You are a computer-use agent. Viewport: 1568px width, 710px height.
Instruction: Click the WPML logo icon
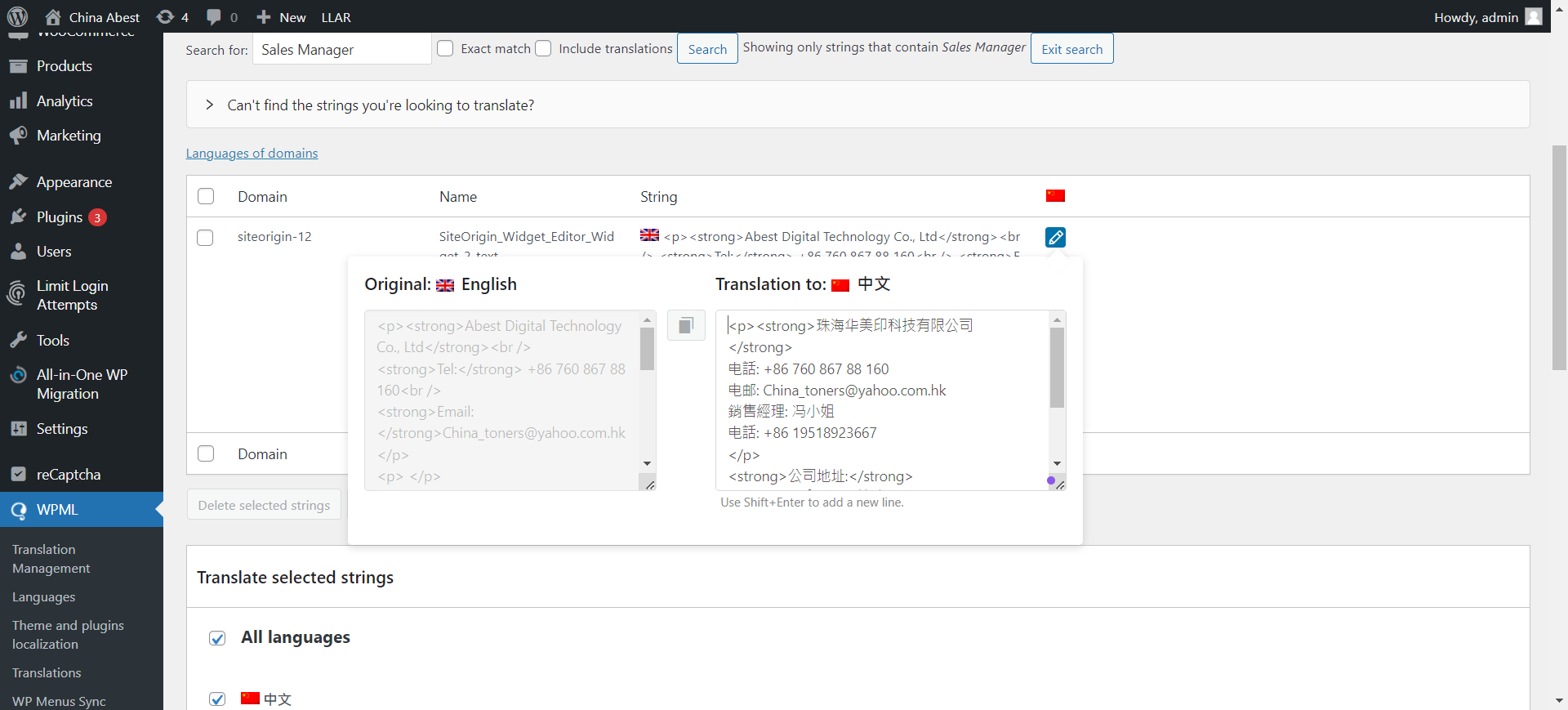click(x=19, y=511)
